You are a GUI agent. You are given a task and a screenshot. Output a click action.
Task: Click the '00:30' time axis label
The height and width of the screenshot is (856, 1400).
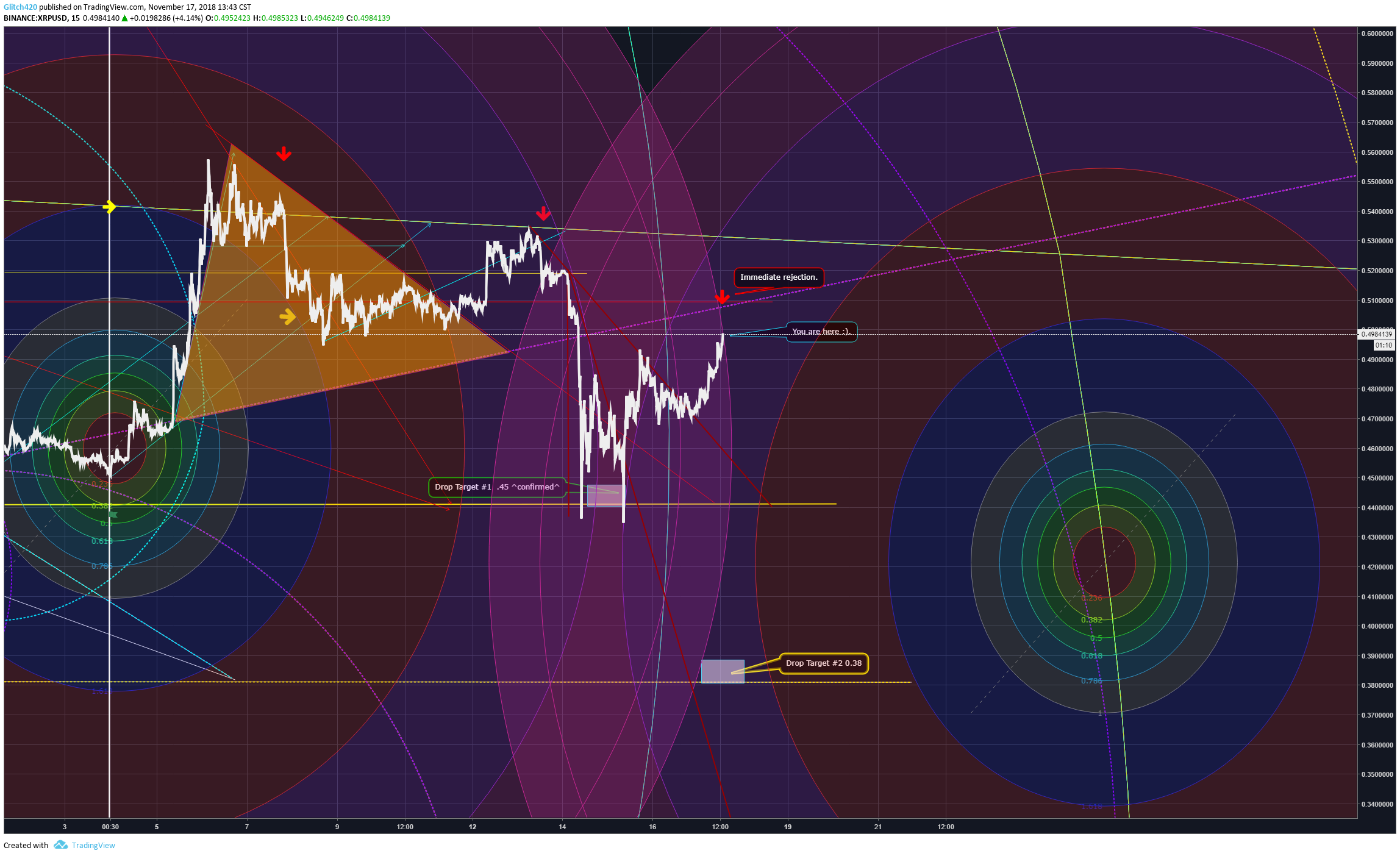[x=110, y=827]
